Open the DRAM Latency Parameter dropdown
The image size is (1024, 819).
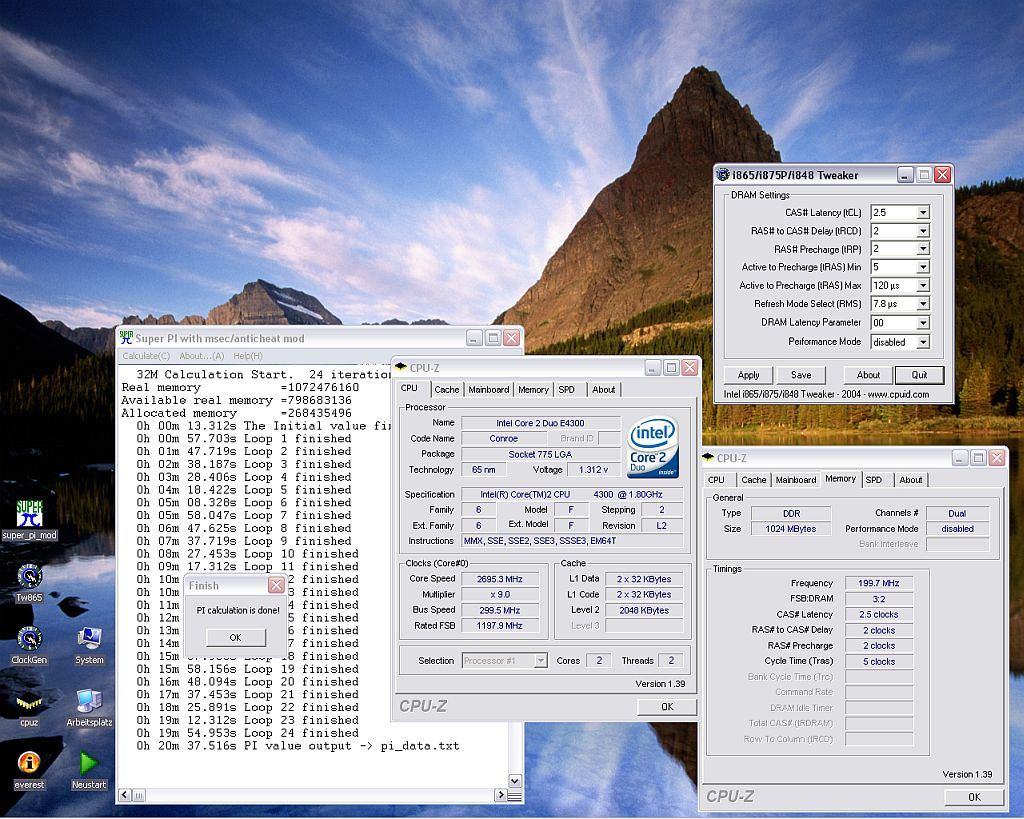tap(923, 323)
